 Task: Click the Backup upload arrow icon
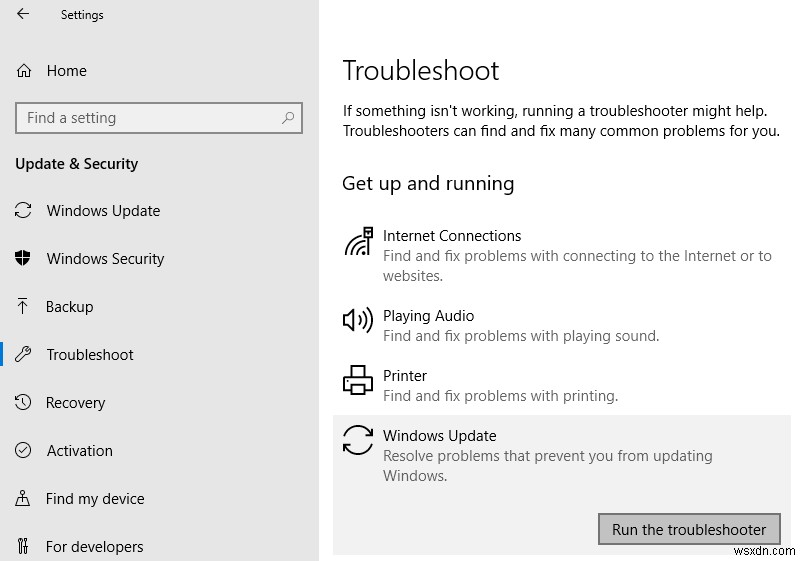click(24, 307)
